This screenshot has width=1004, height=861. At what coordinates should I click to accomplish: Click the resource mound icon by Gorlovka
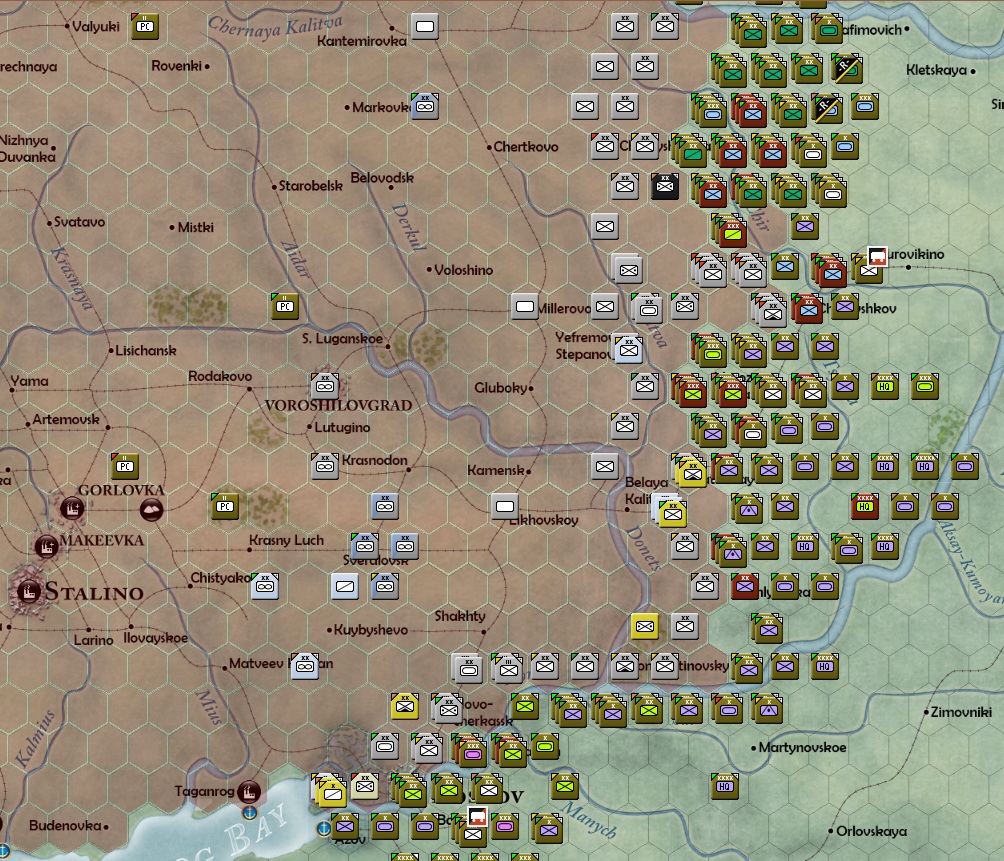click(152, 510)
